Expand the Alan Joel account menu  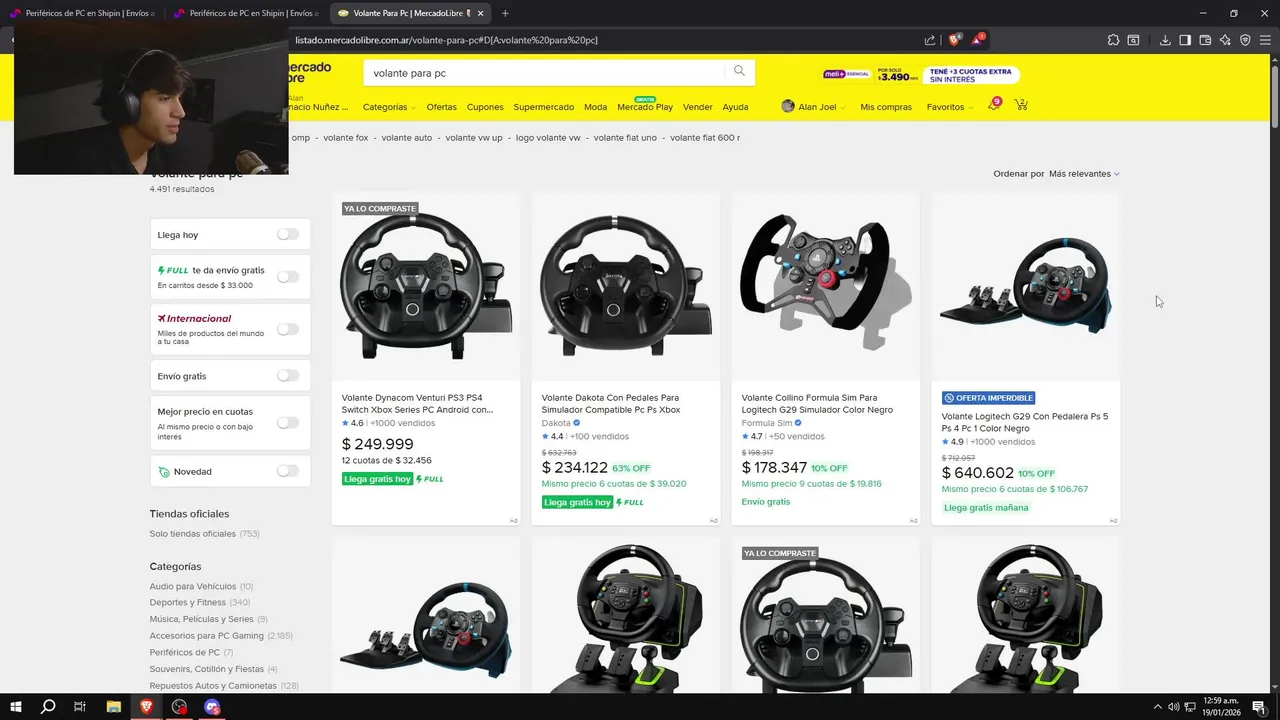(x=814, y=107)
